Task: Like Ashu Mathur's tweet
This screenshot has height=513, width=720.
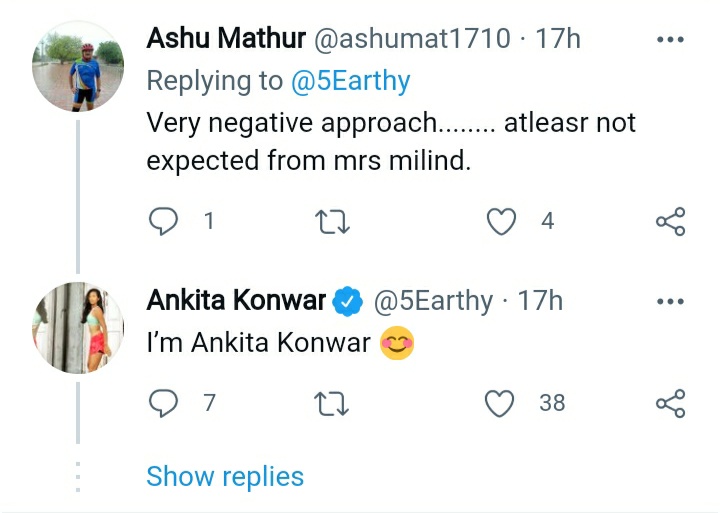Action: 500,221
